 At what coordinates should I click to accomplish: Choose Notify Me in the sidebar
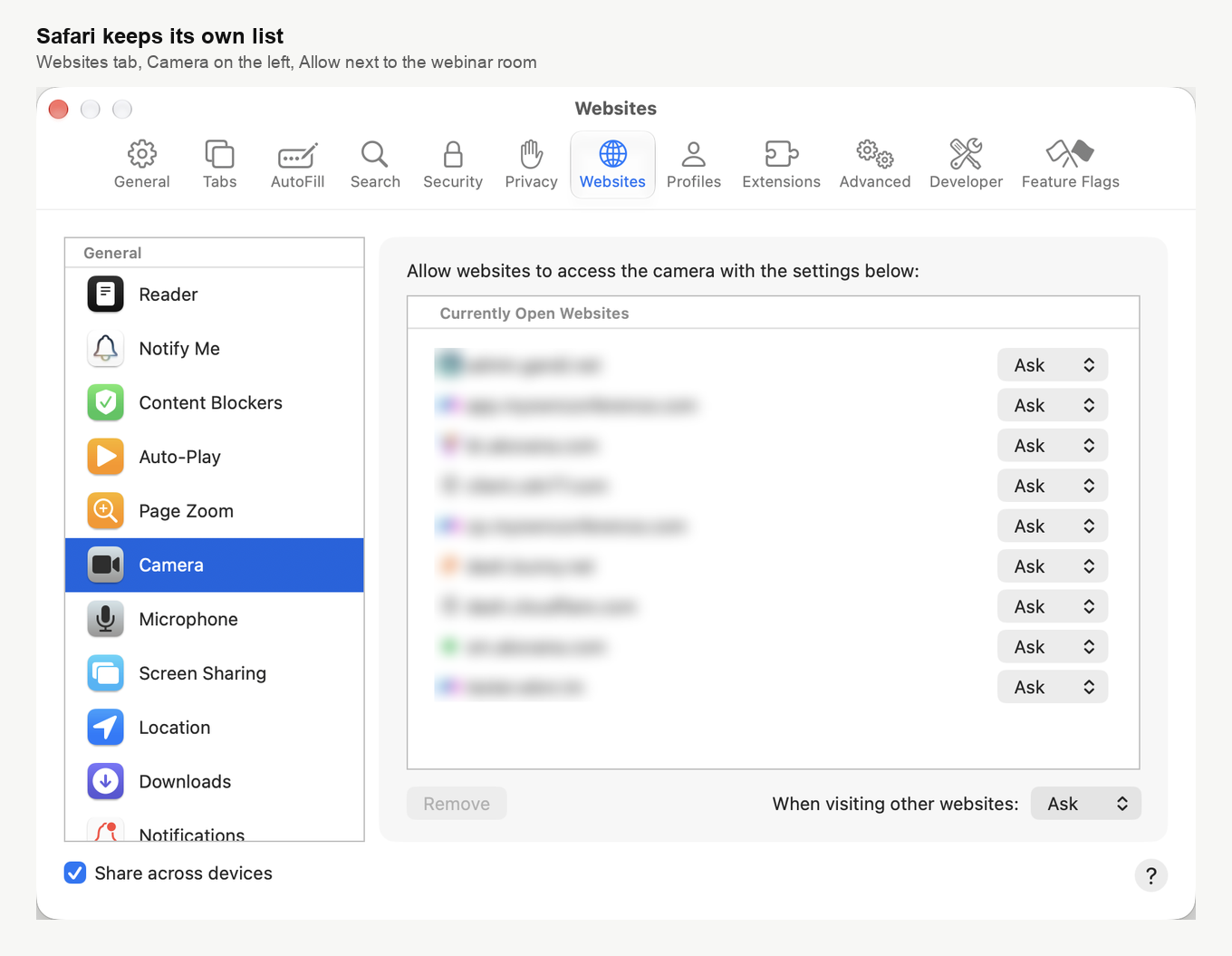pyautogui.click(x=215, y=349)
